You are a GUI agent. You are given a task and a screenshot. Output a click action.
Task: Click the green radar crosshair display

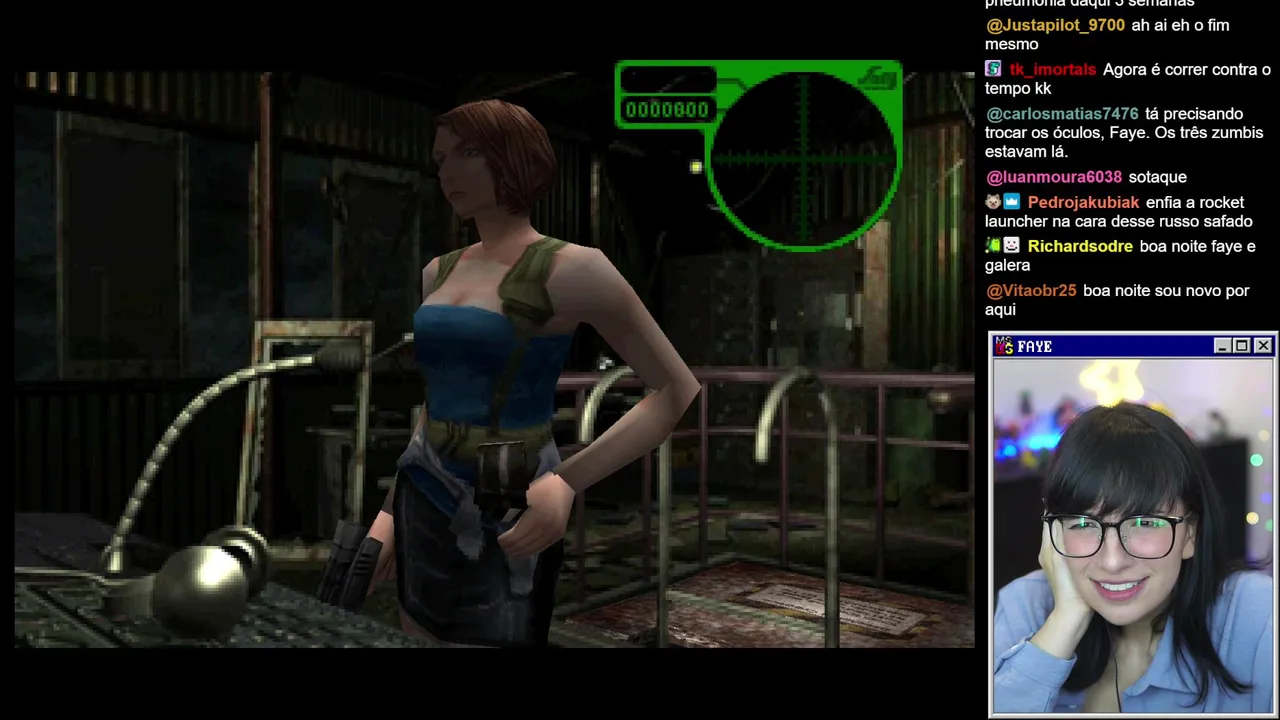(x=803, y=158)
